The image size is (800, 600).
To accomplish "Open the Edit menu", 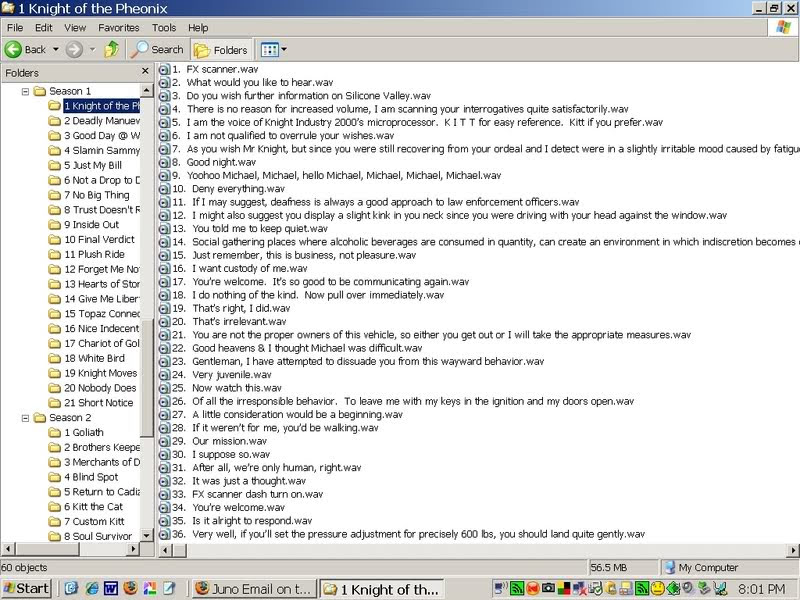I will (44, 28).
